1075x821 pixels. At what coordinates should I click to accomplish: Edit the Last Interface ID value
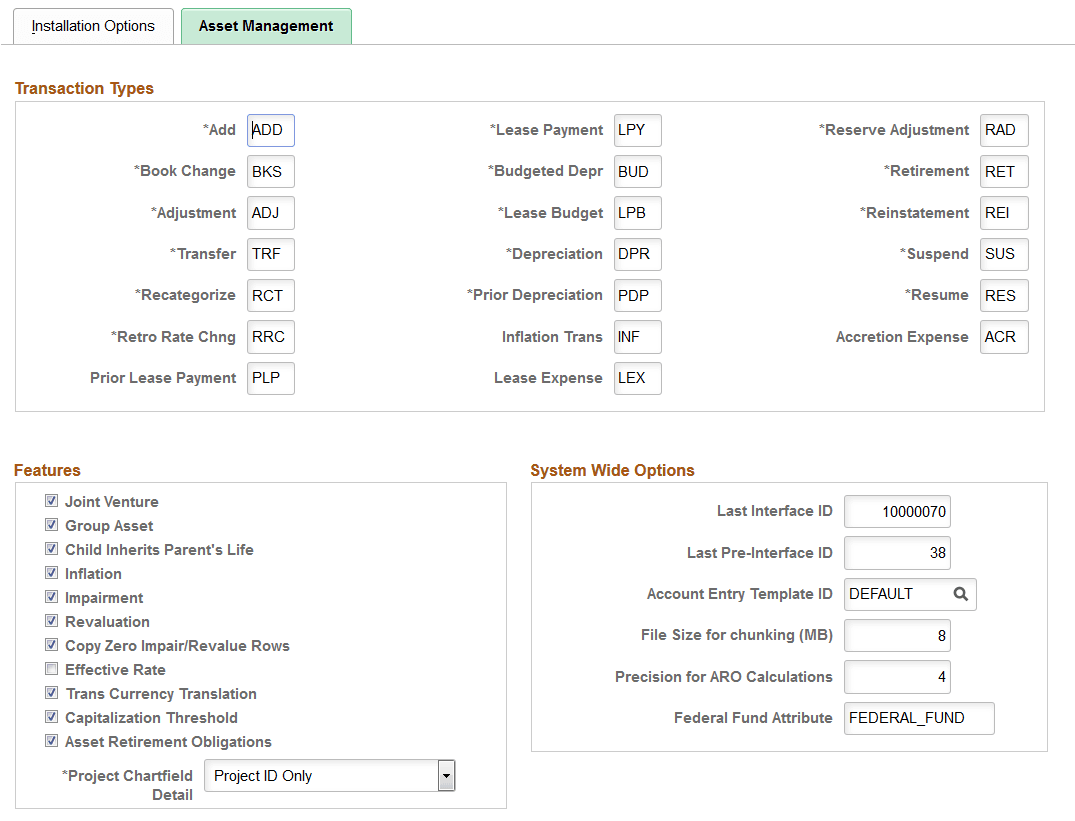[x=897, y=511]
